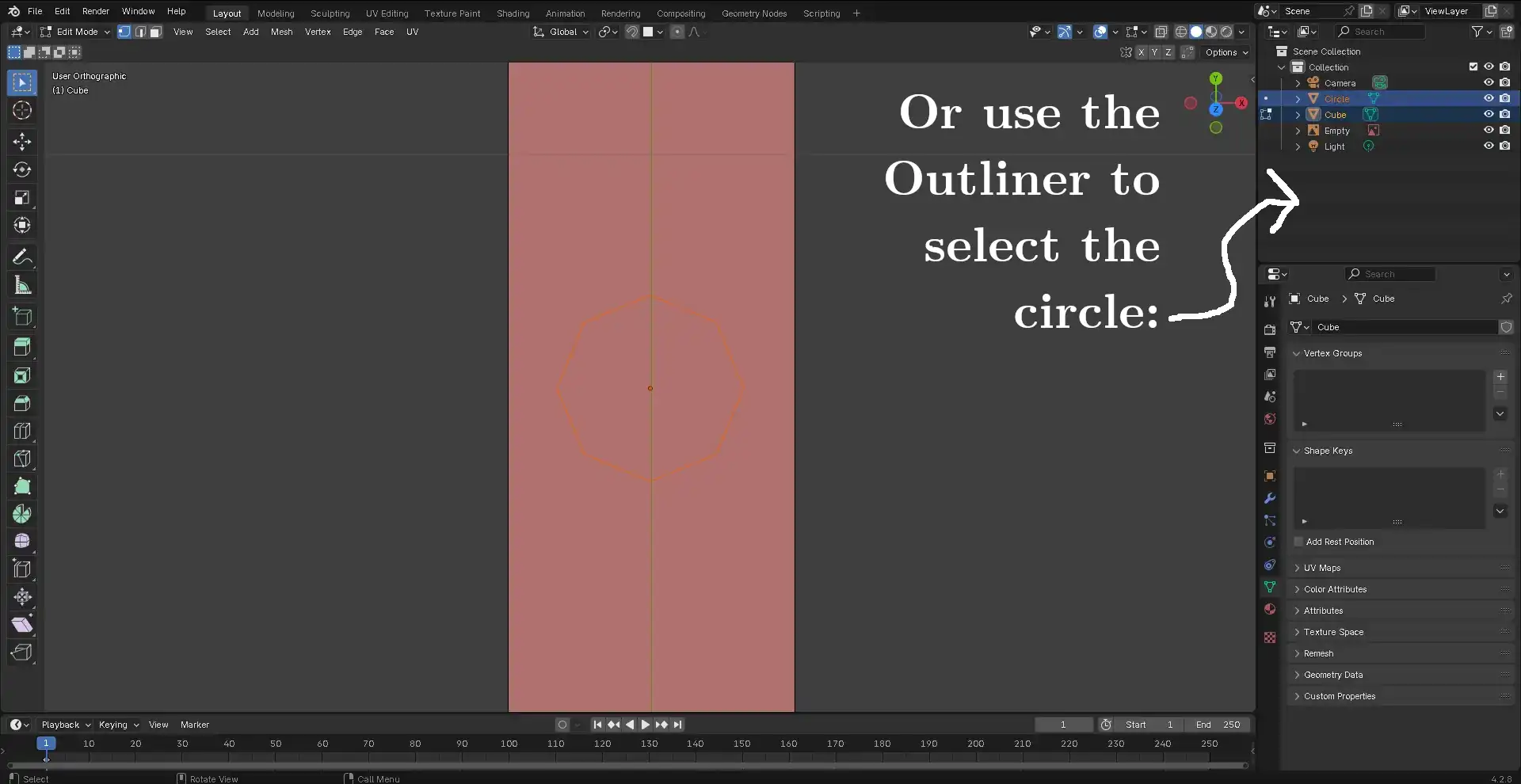Select the Scale tool

pos(22,197)
